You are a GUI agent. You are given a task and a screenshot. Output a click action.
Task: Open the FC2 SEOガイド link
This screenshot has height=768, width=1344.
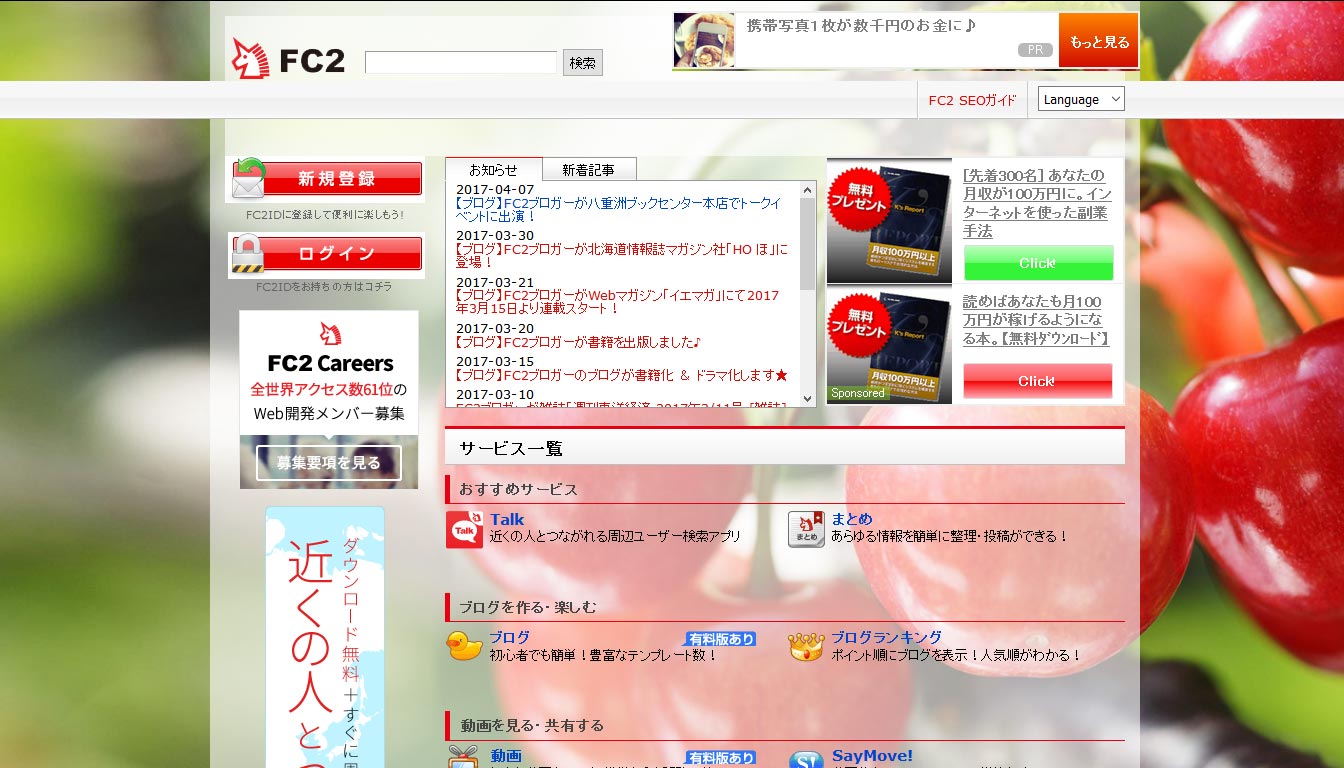(x=972, y=100)
